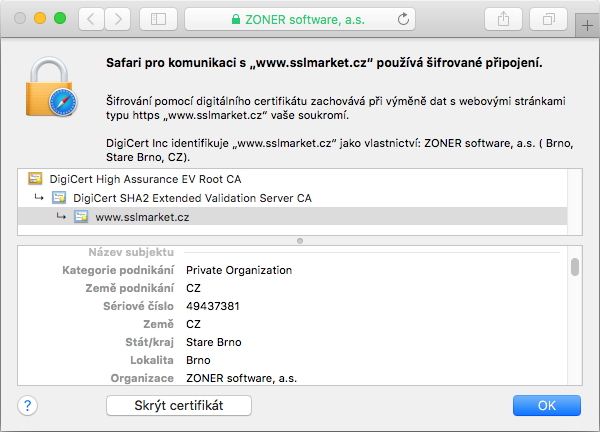600x432 pixels.
Task: Minimize the window with the yellow button
Action: 40,18
